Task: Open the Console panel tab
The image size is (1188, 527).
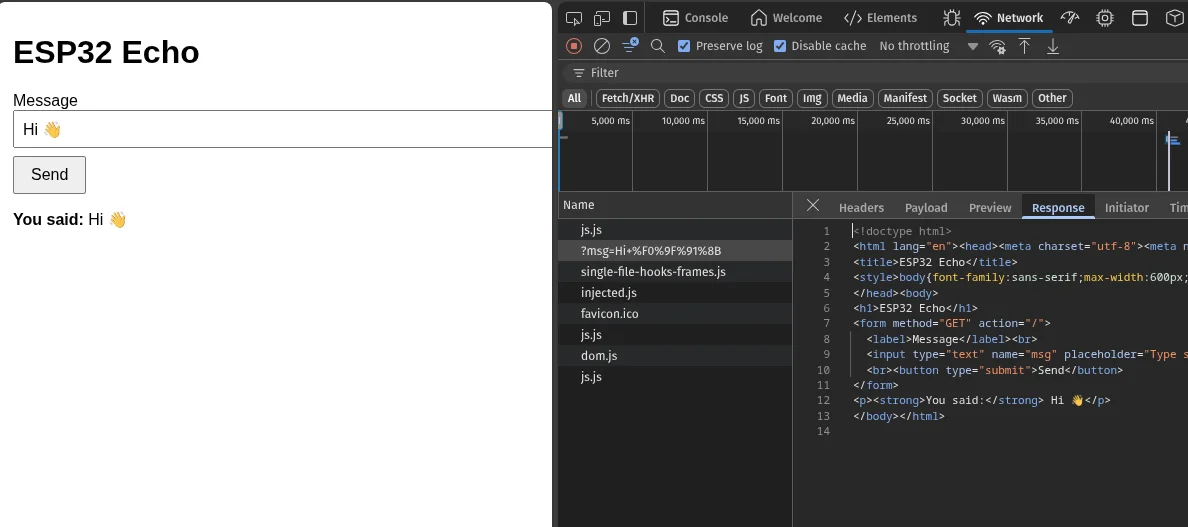Action: pyautogui.click(x=695, y=18)
